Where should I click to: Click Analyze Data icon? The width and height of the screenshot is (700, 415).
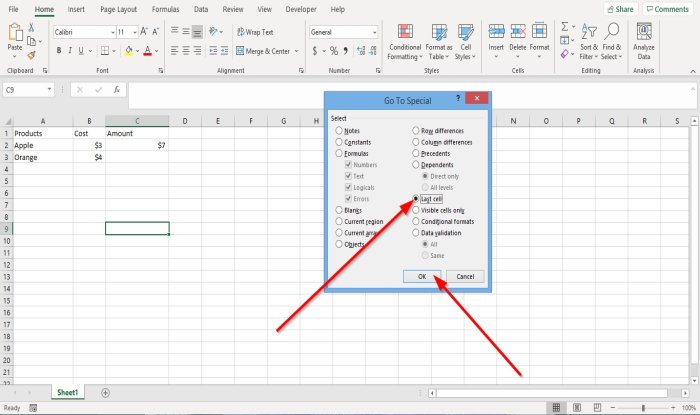(644, 32)
